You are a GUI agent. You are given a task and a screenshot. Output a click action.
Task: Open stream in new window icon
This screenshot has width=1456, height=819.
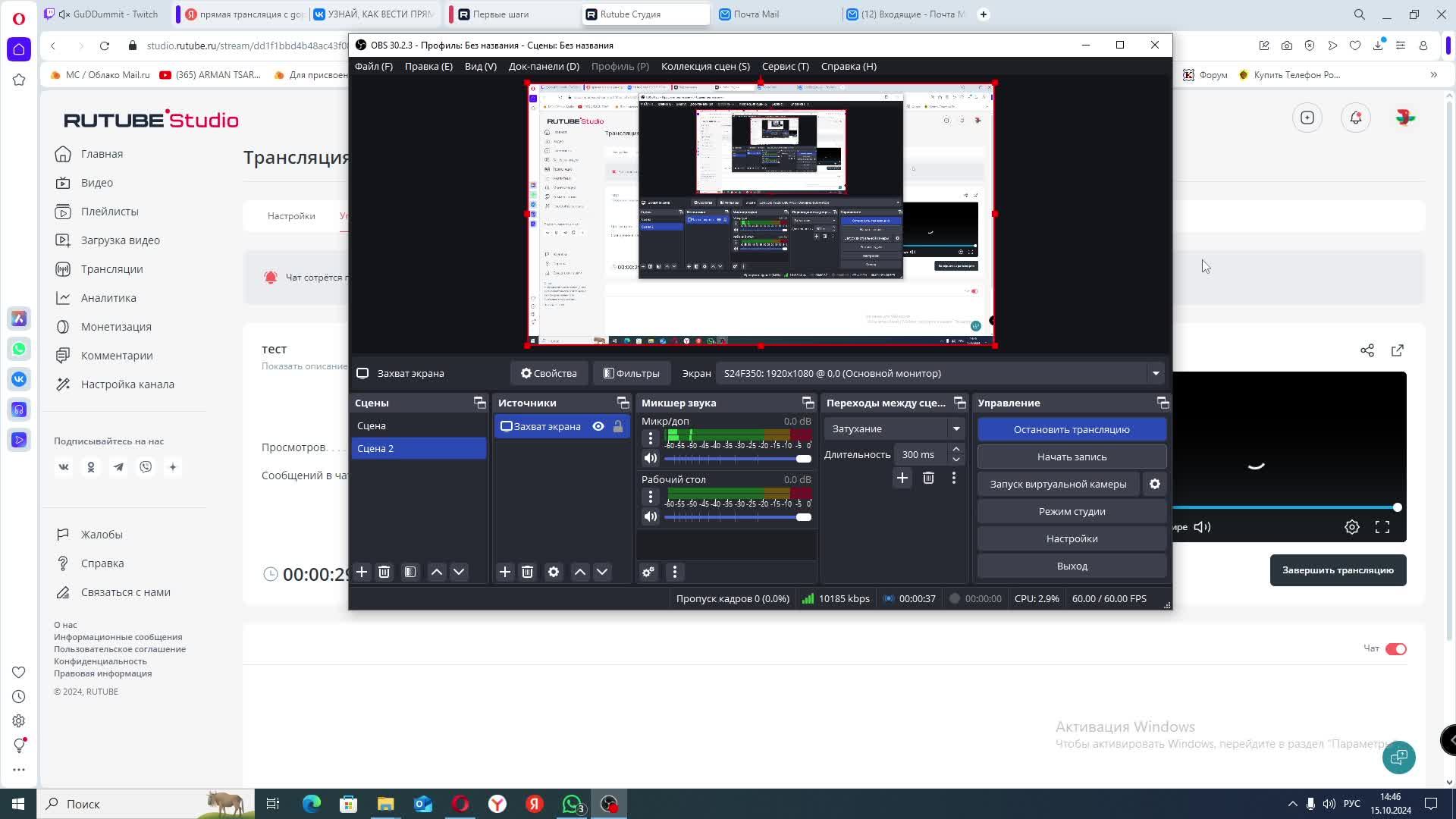1398,350
